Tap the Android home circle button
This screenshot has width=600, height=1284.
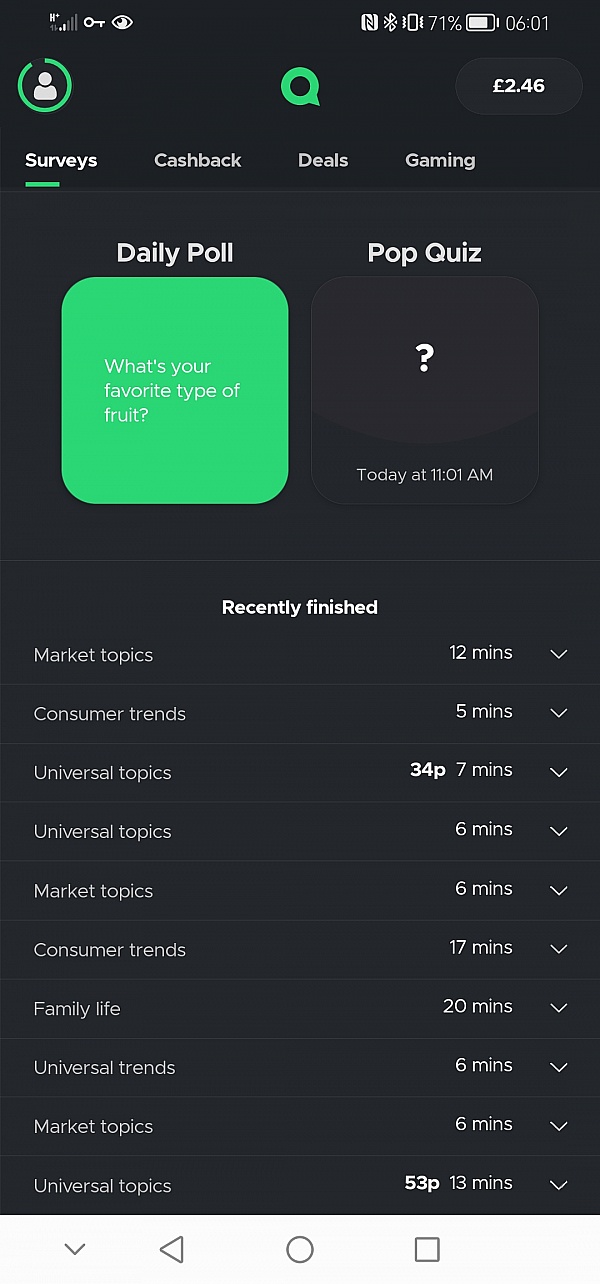click(x=300, y=1248)
